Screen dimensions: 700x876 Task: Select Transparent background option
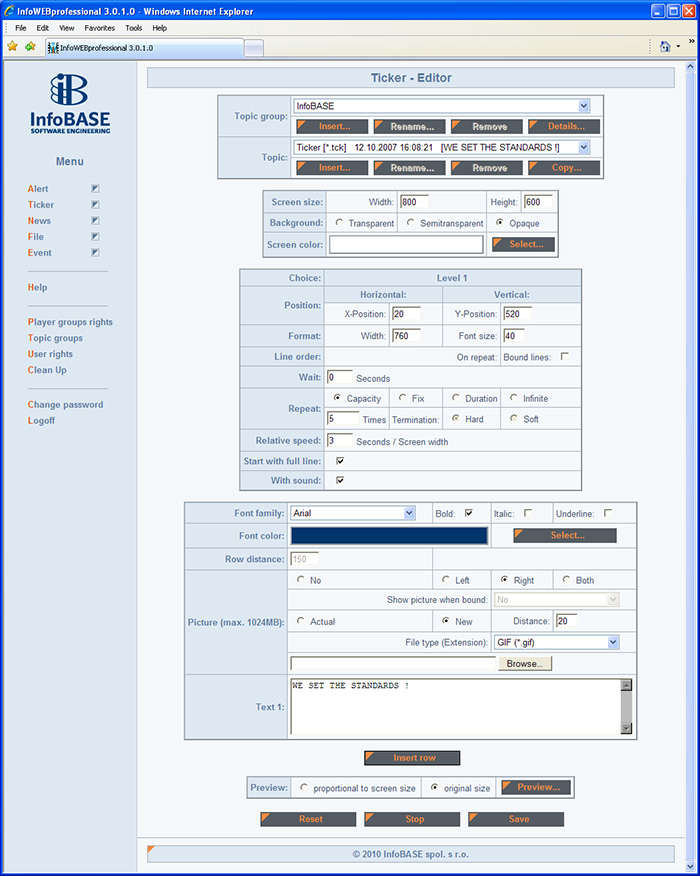pyautogui.click(x=339, y=222)
